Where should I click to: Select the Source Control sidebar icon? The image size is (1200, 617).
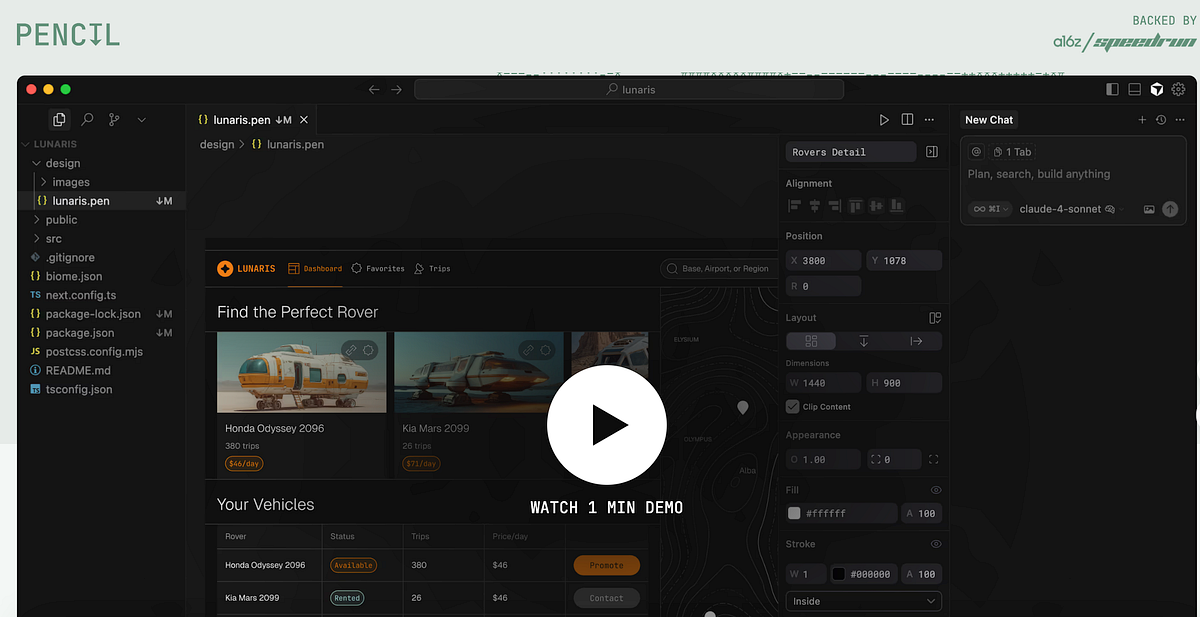[x=113, y=119]
